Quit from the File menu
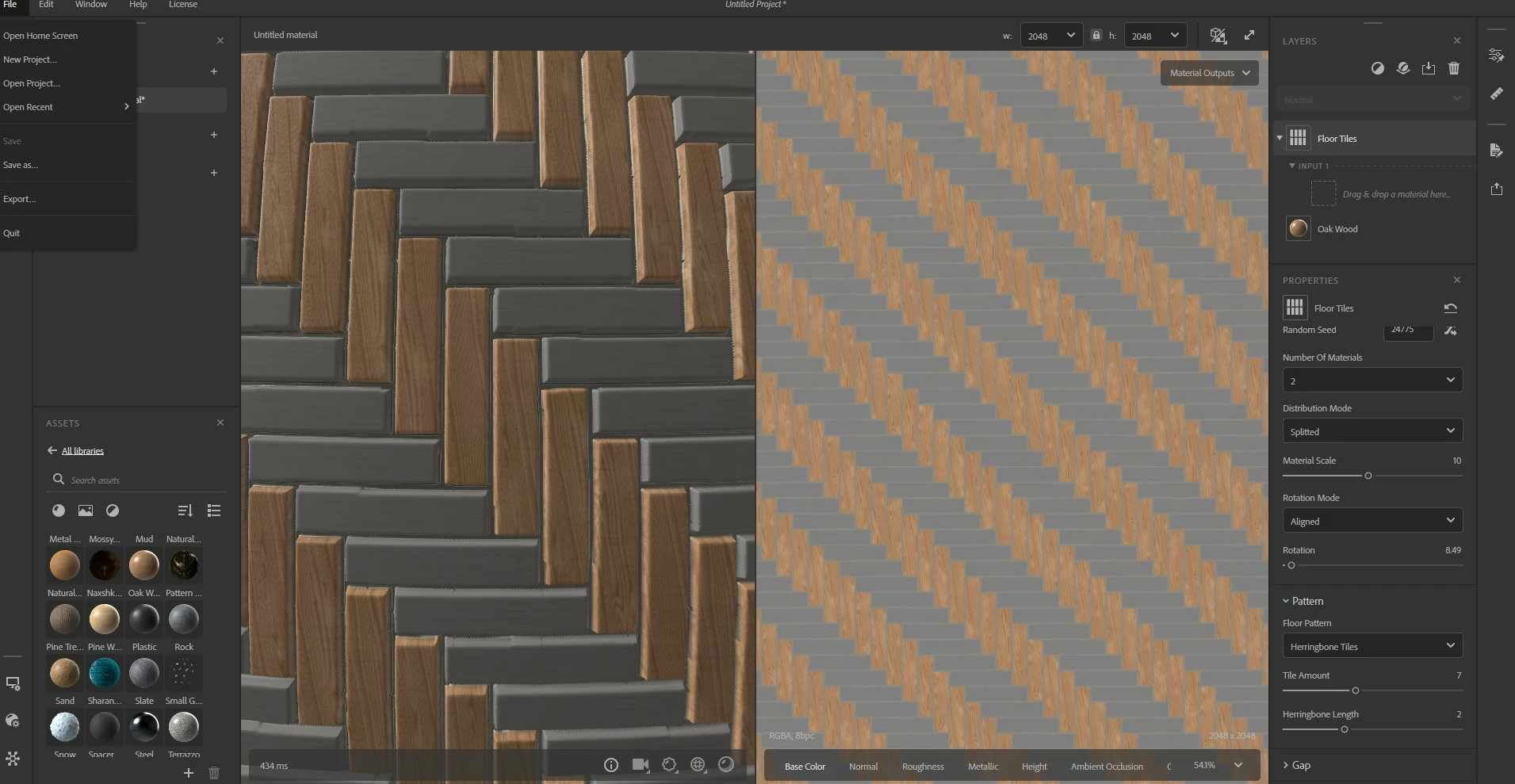 pos(11,233)
